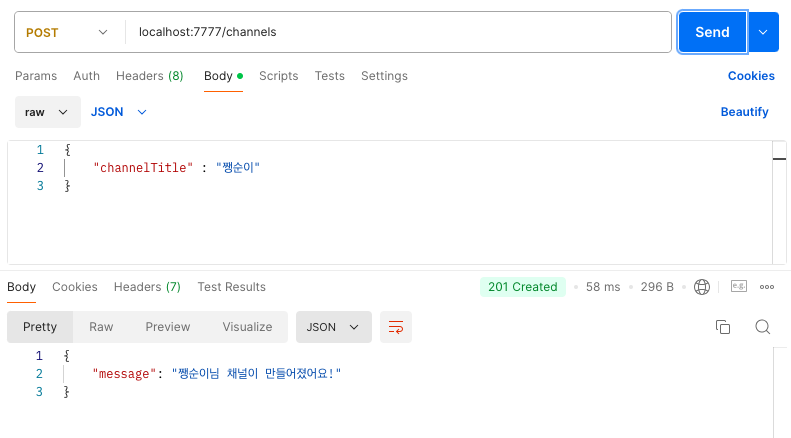The height and width of the screenshot is (438, 791).
Task: Select the Raw response view
Action: click(x=101, y=327)
